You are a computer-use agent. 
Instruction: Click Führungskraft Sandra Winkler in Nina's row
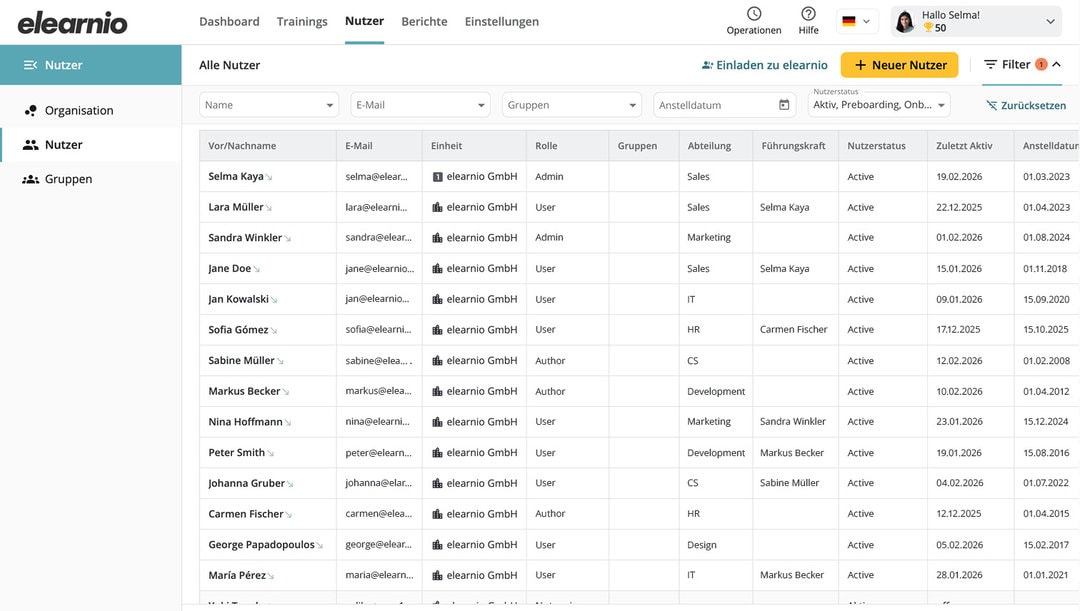792,422
